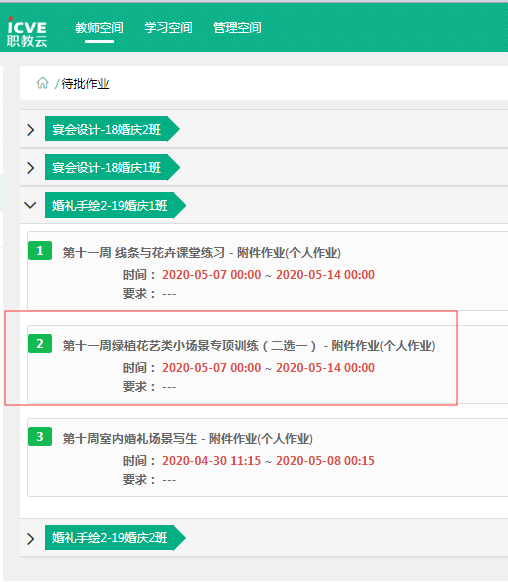This screenshot has height=582, width=508.
Task: Open 第十一周 线条与花卉课堂练习 assignment
Action: [201, 253]
